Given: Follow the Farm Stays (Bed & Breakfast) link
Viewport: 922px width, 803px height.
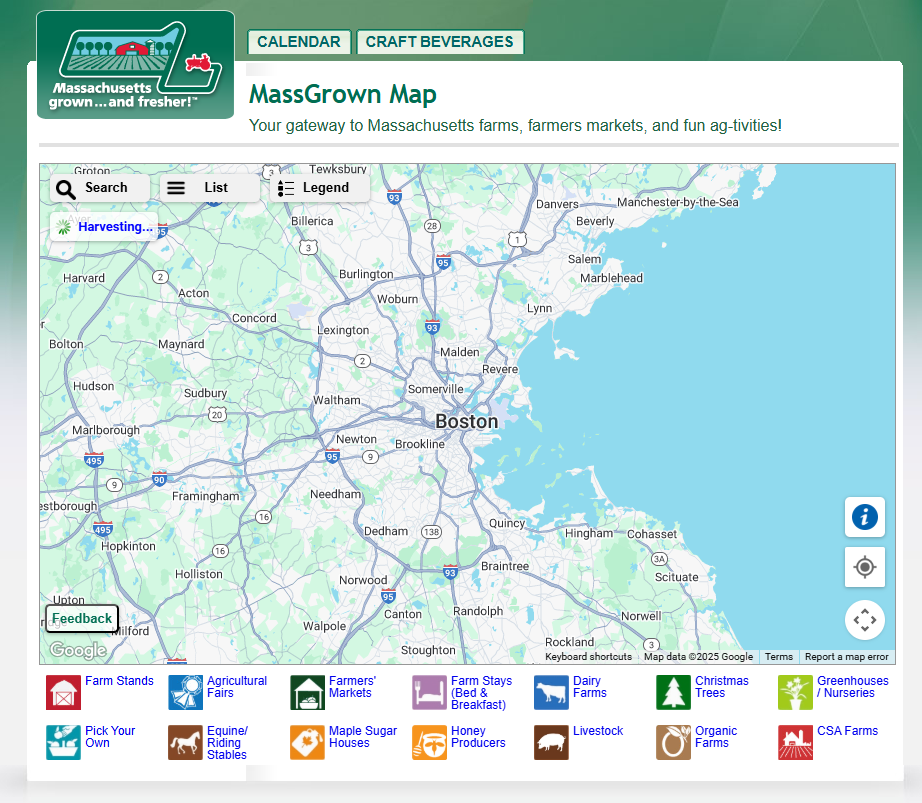Looking at the screenshot, I should 482,692.
